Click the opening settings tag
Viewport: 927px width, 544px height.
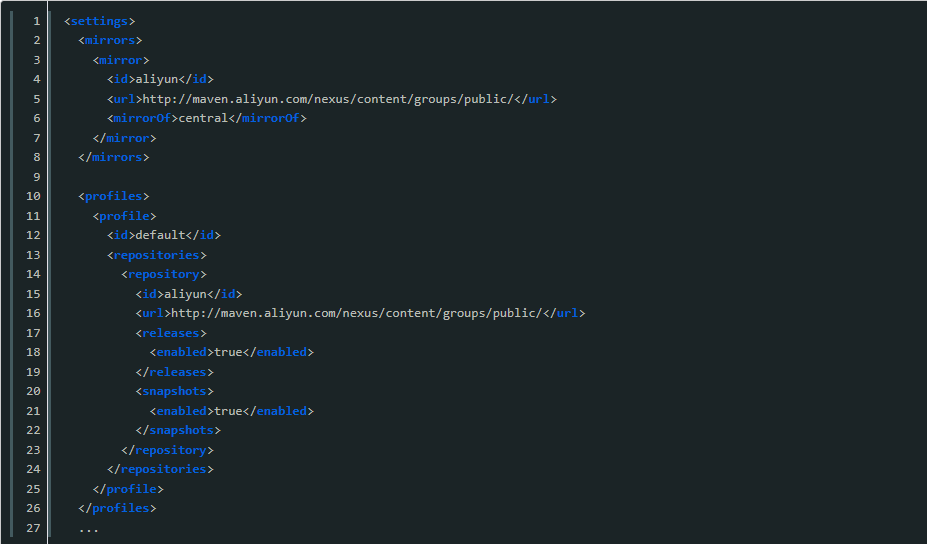pos(99,21)
